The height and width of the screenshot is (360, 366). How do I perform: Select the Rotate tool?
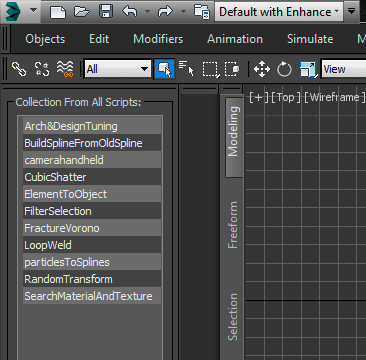click(x=284, y=69)
